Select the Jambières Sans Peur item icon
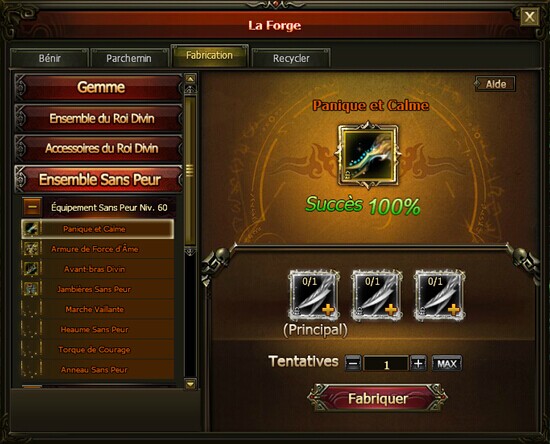This screenshot has height=444, width=550. (31, 289)
